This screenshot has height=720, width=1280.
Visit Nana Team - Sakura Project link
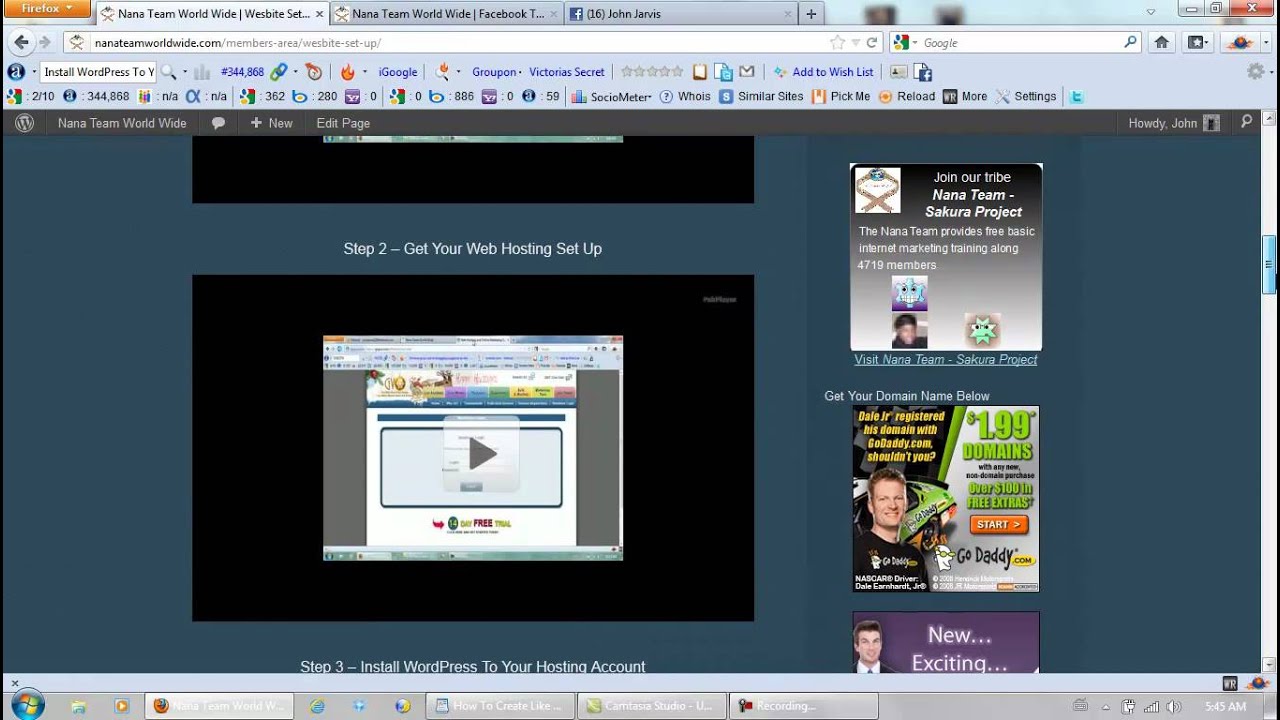[x=946, y=359]
